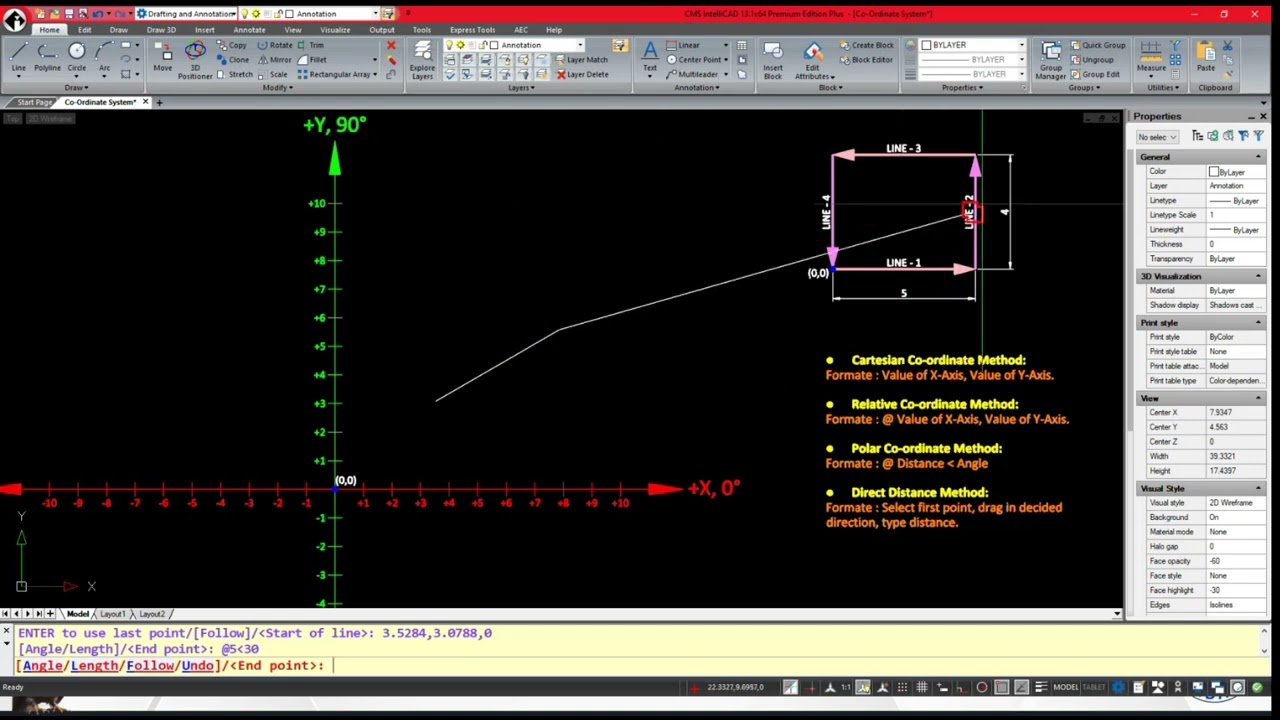Image resolution: width=1280 pixels, height=720 pixels.
Task: Open the No selection dropdown in Properties
Action: coord(1157,137)
